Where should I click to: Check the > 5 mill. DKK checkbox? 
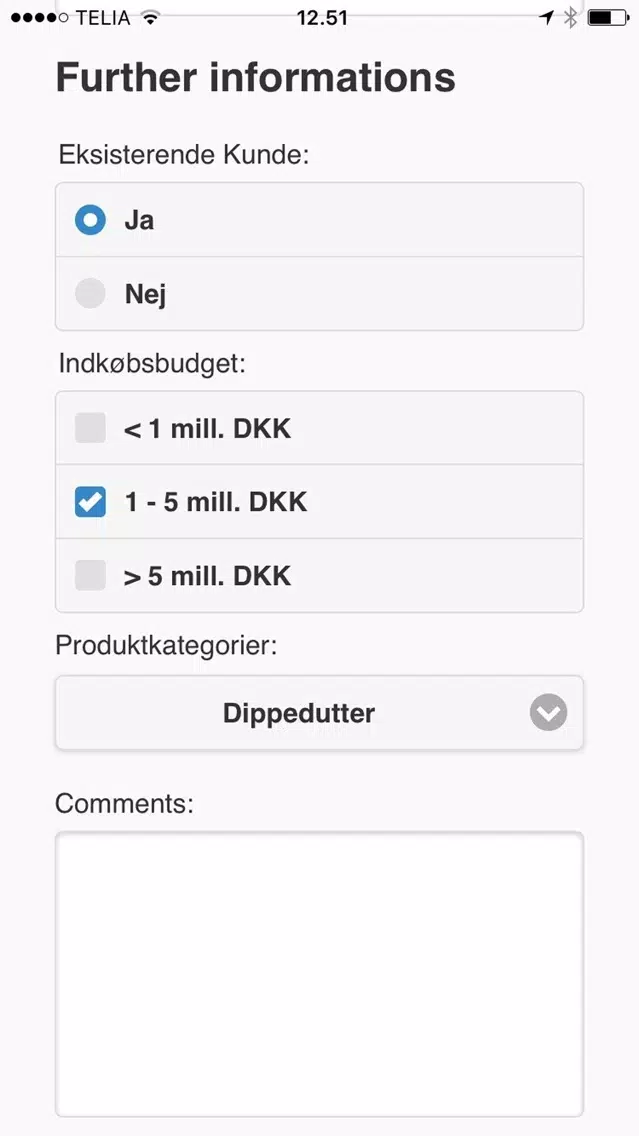(x=90, y=576)
